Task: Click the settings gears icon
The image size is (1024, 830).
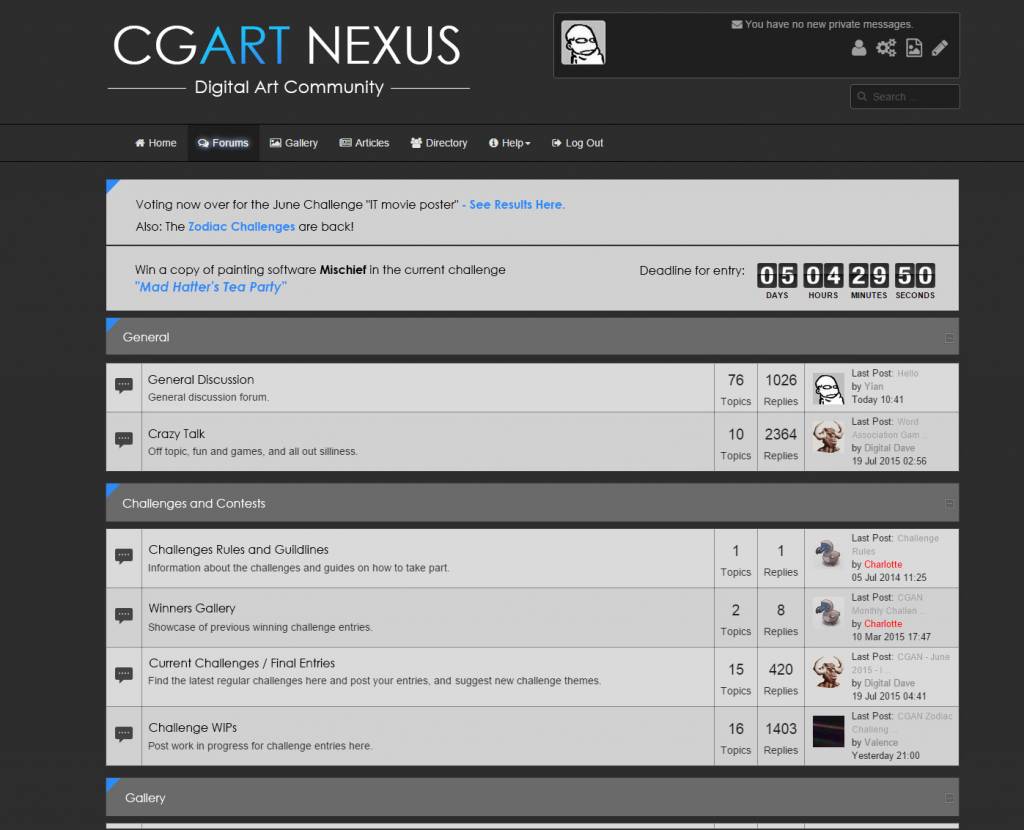Action: pos(886,48)
